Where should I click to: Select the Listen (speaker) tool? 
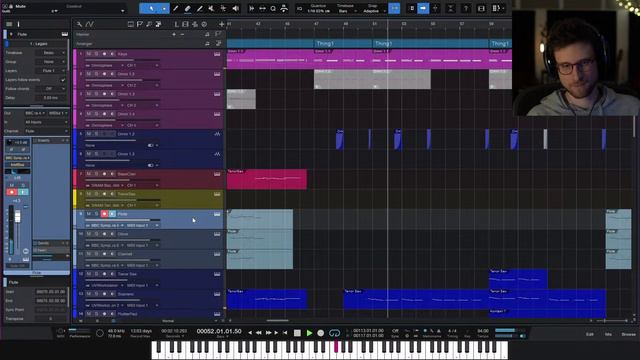236,8
